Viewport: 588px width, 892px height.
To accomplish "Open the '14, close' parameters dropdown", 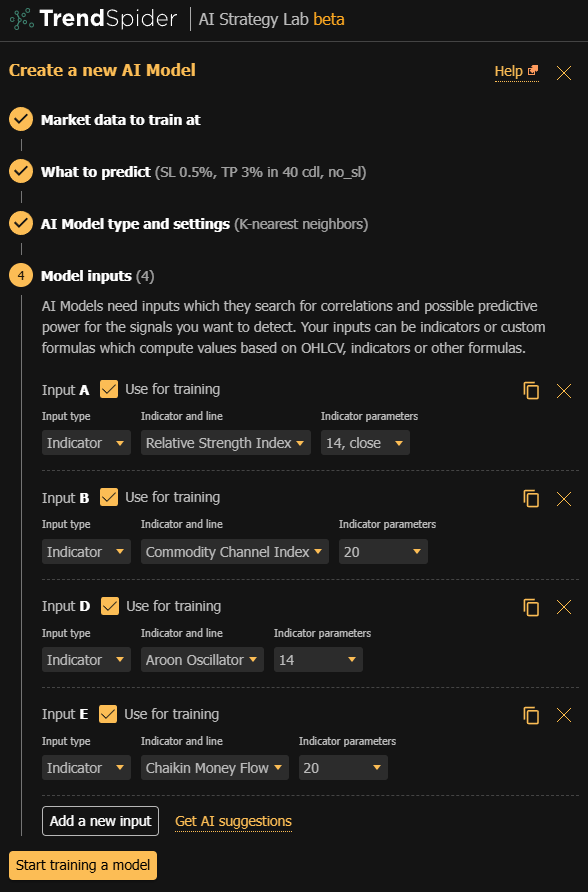I will pos(364,442).
